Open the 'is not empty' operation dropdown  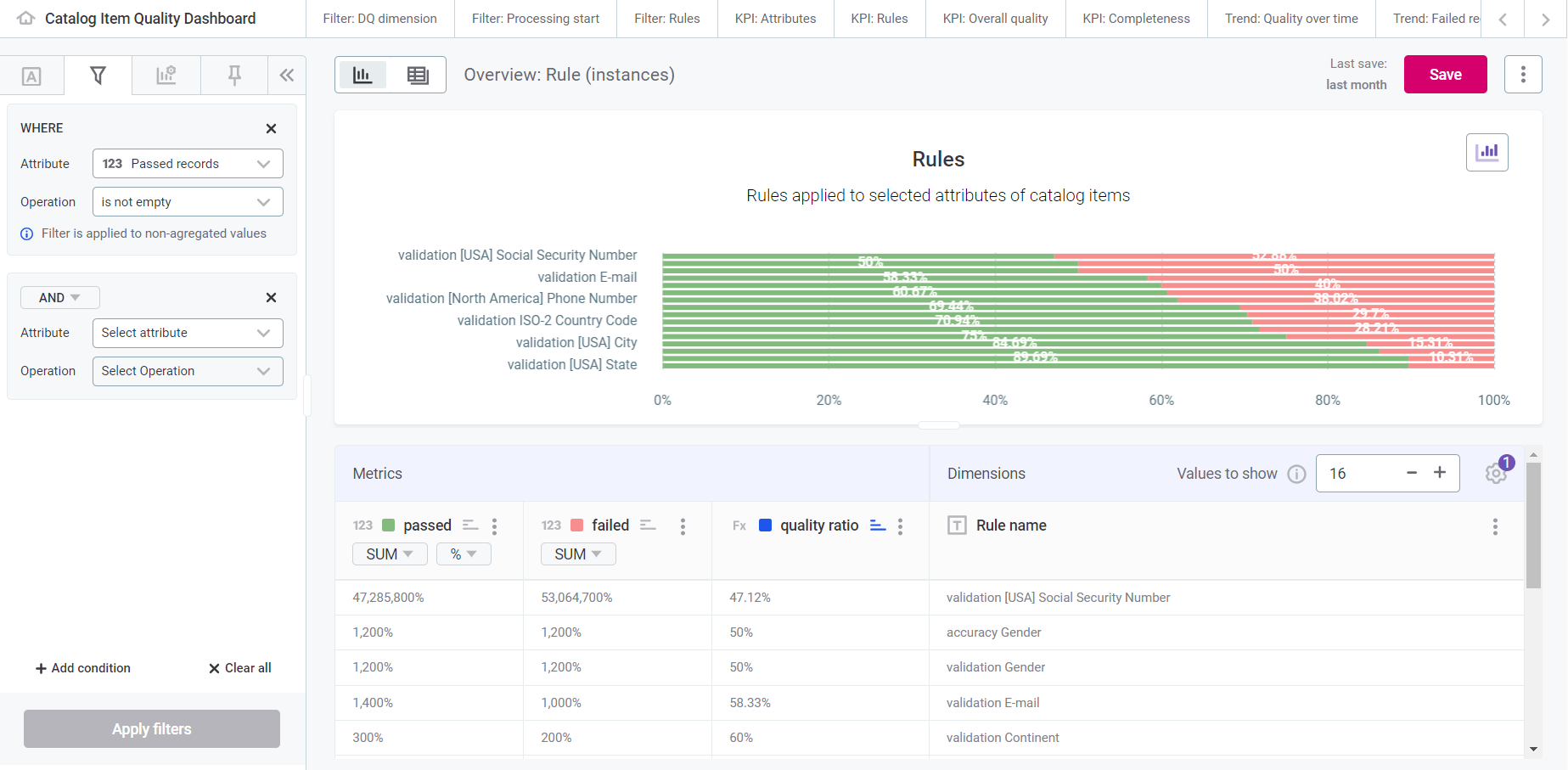click(x=187, y=201)
